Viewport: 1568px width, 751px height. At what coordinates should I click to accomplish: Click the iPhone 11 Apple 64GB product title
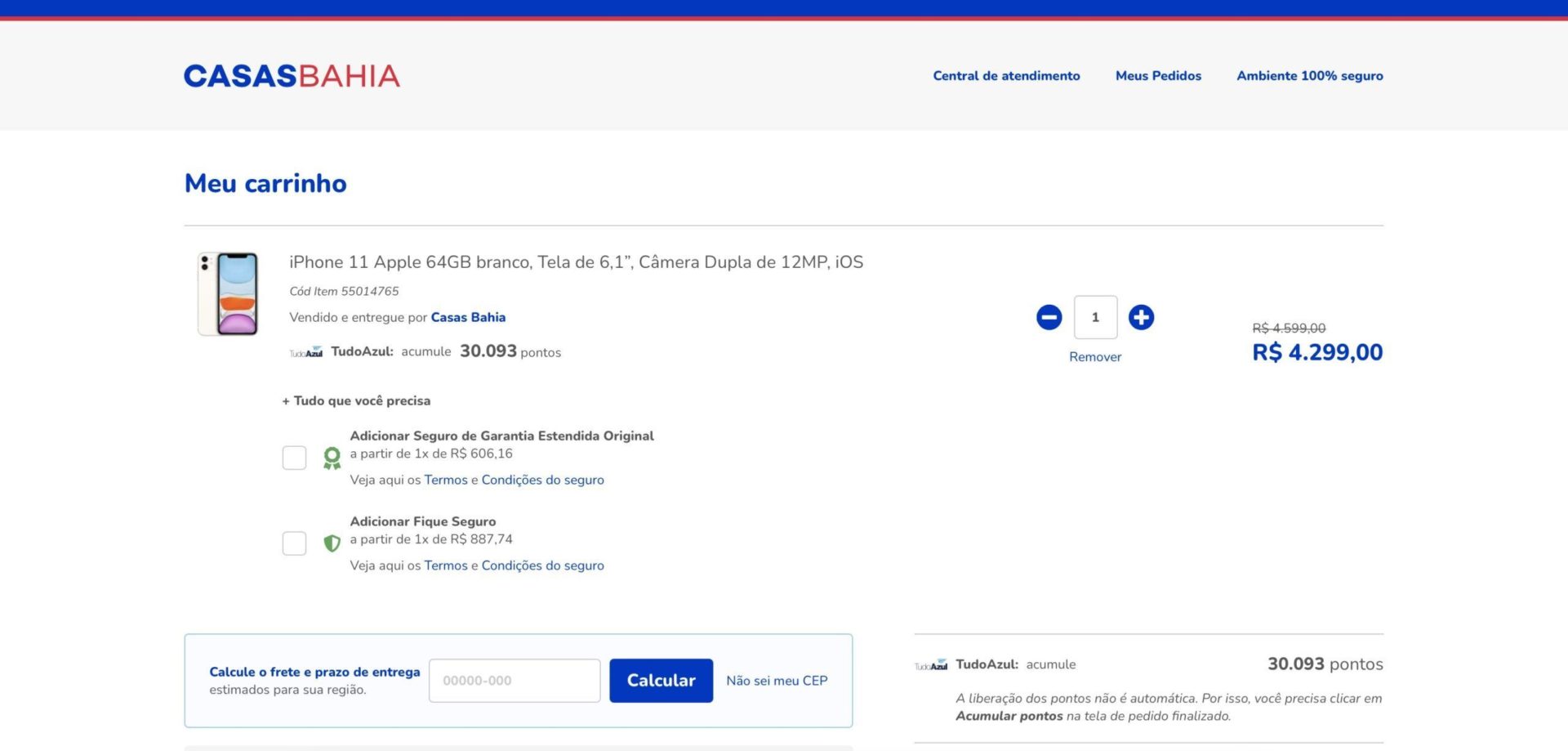pos(576,262)
